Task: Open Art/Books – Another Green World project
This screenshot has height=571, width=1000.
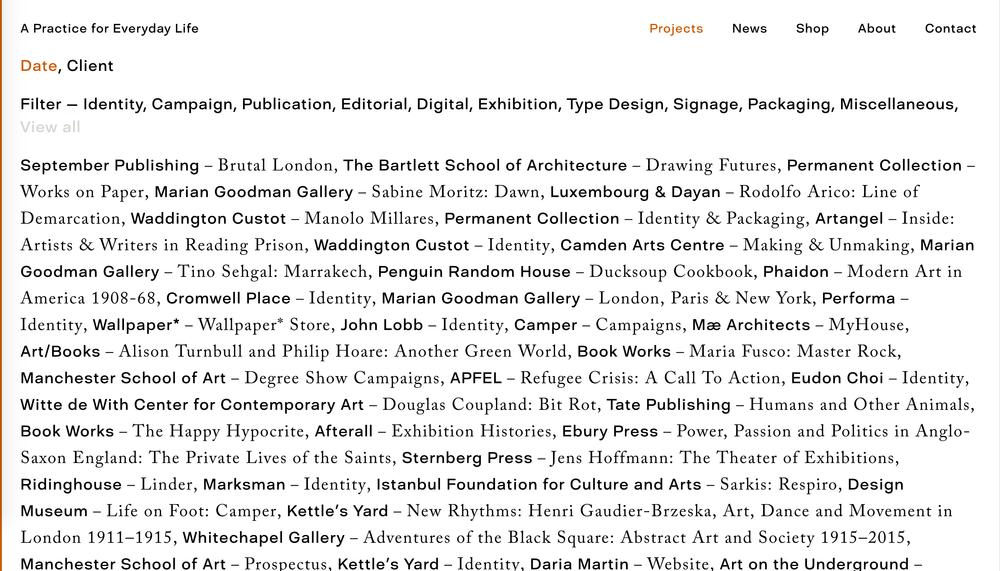Action: click(x=293, y=352)
